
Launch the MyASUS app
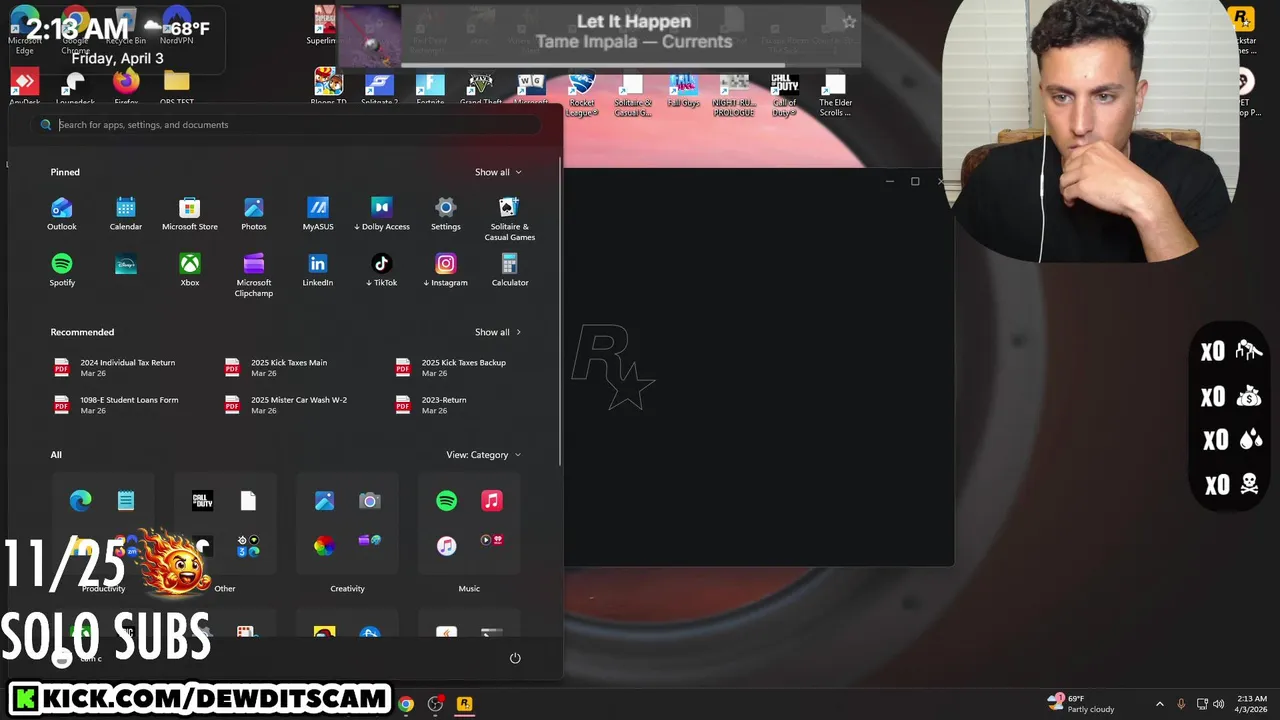[x=317, y=214]
